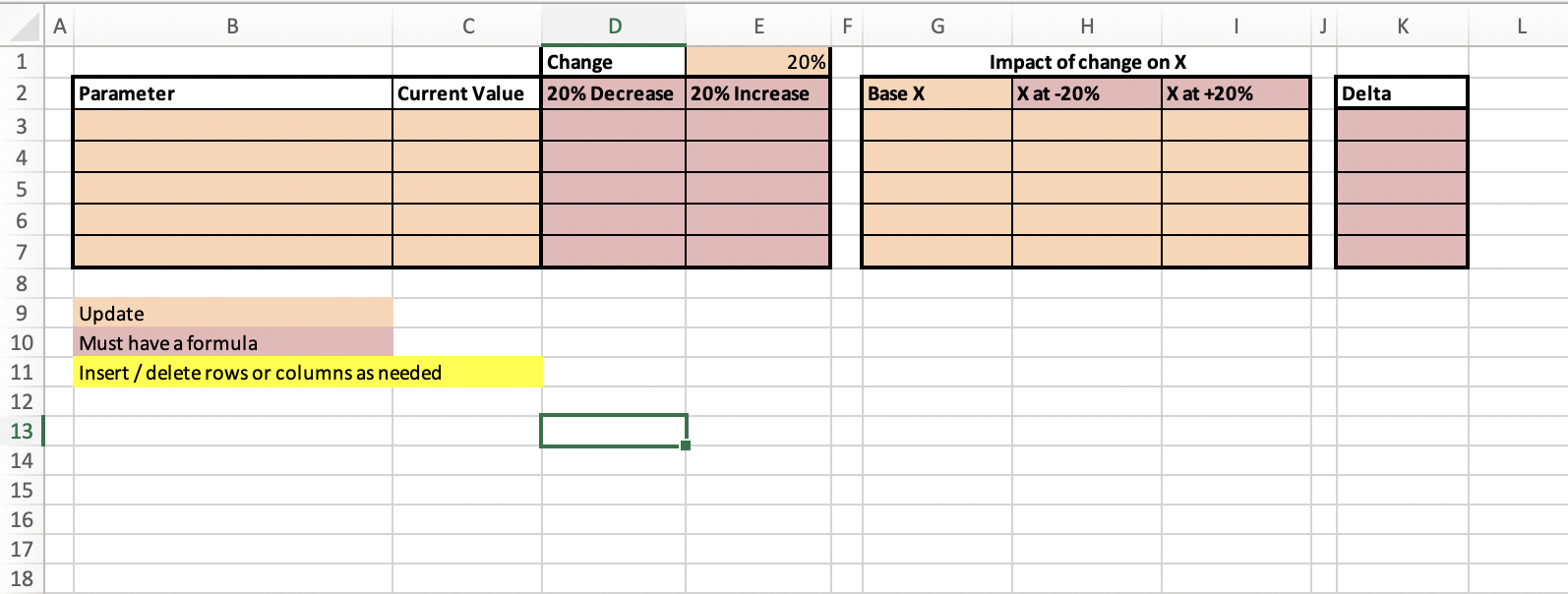Select the entire column D header
This screenshot has width=1568, height=594.
tap(614, 27)
